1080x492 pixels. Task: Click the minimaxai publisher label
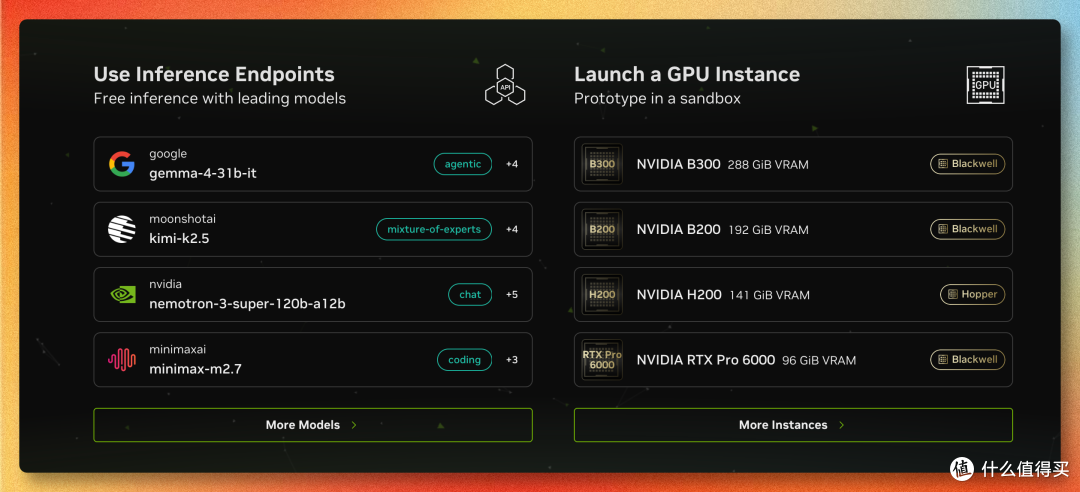tap(177, 349)
